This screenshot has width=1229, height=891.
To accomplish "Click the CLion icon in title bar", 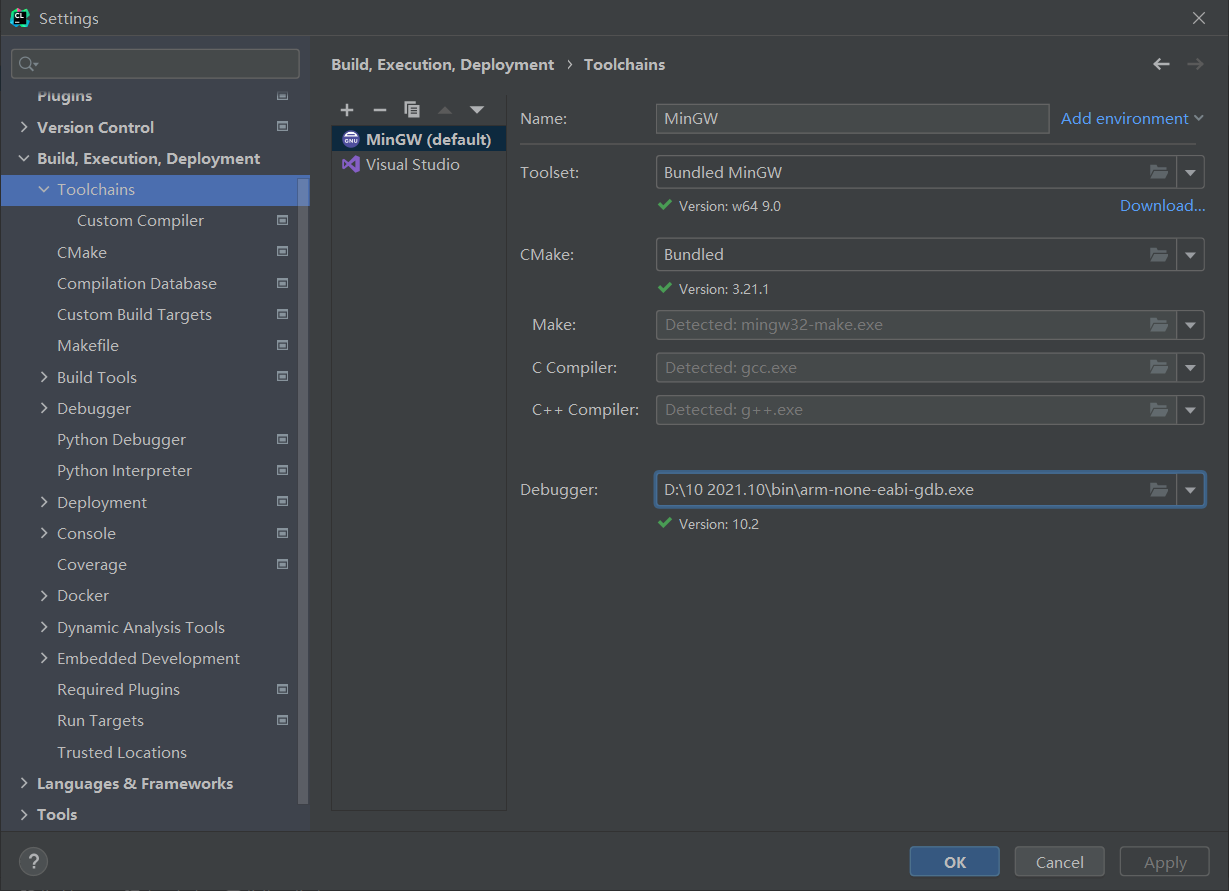I will [20, 18].
